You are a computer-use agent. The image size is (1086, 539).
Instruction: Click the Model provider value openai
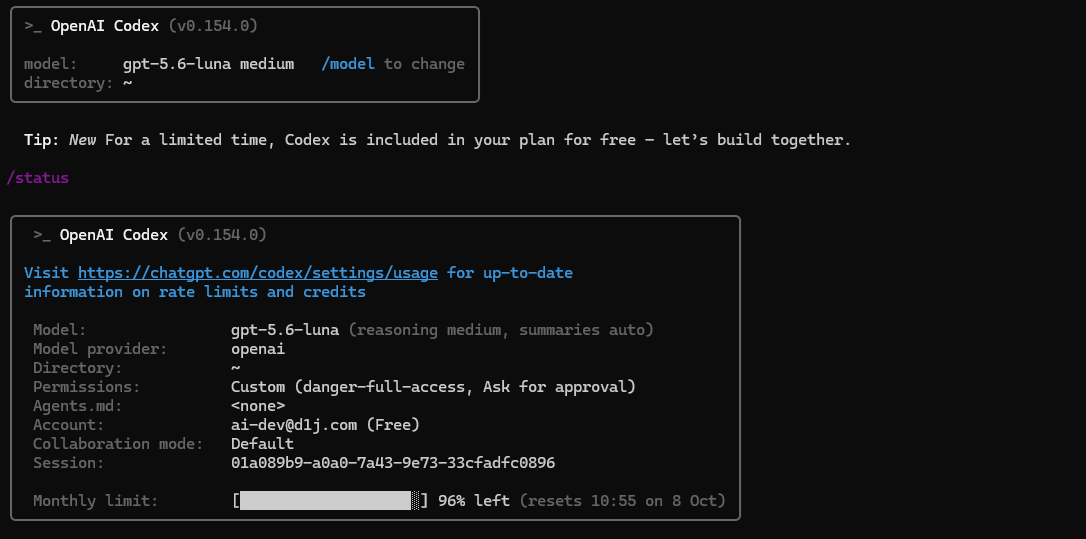[258, 349]
